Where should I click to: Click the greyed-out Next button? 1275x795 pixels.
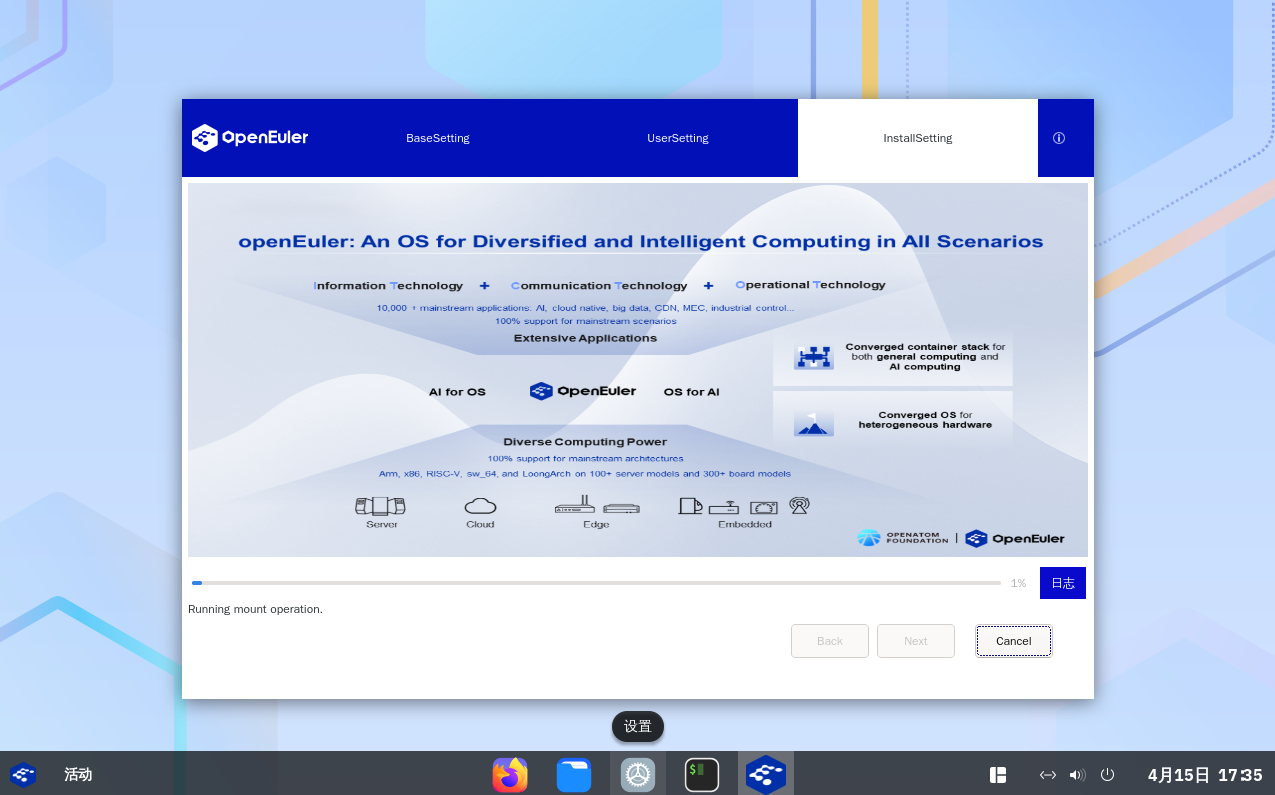coord(916,641)
